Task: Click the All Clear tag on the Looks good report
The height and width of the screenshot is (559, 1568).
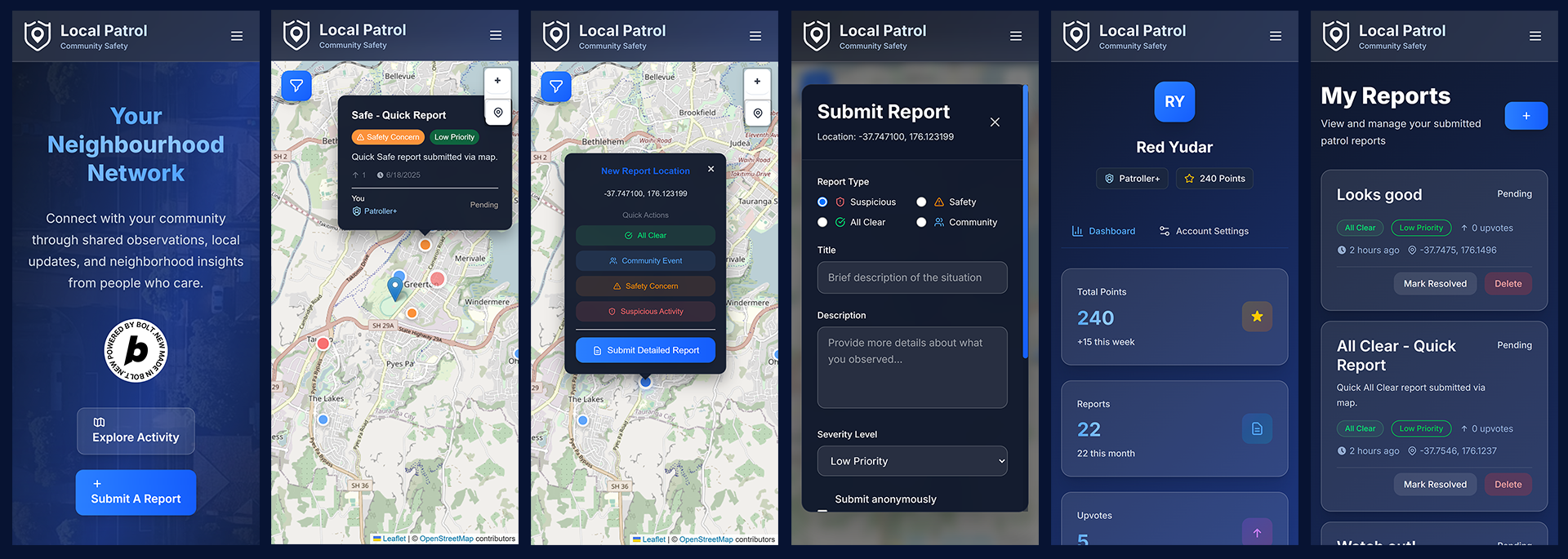Action: [x=1360, y=228]
